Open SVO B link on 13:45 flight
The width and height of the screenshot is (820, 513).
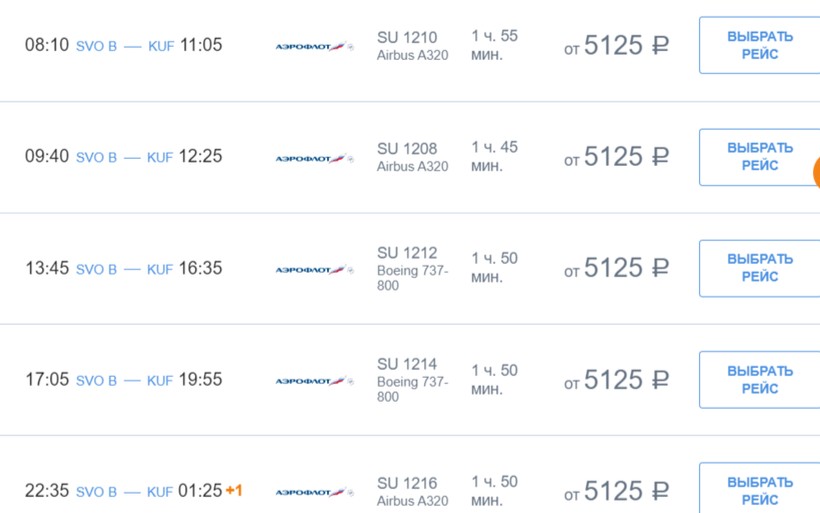click(96, 269)
